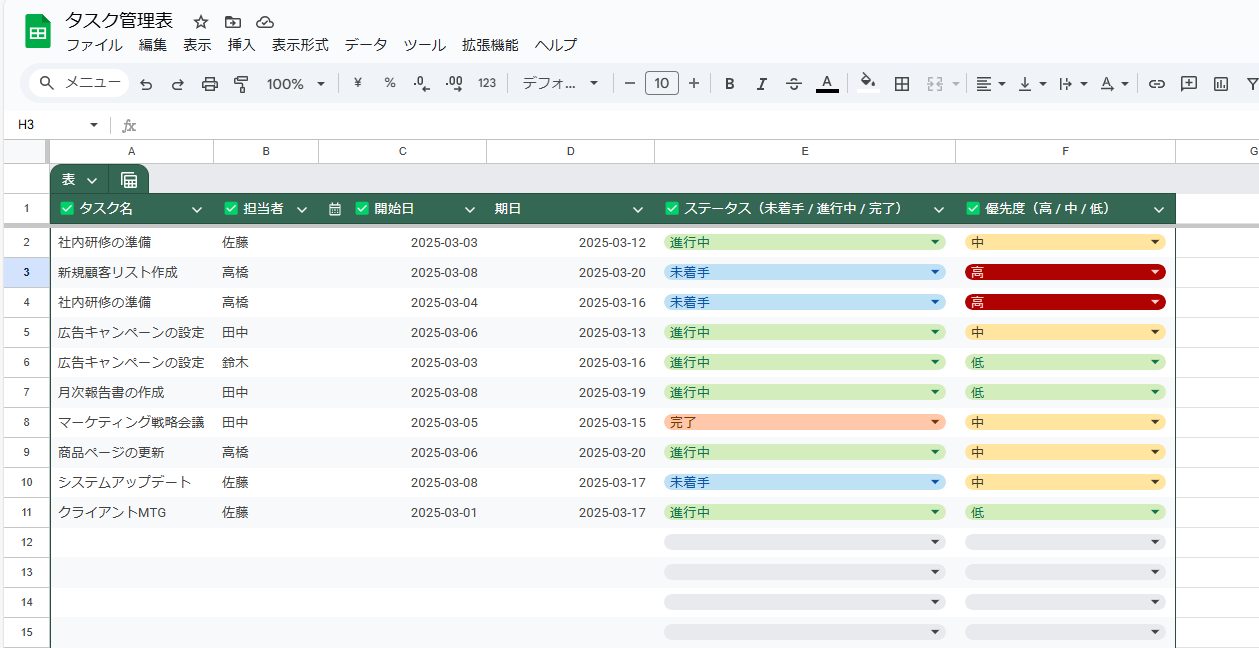
Task: Click the checkbox icon beside 優先度 header
Action: (x=973, y=209)
